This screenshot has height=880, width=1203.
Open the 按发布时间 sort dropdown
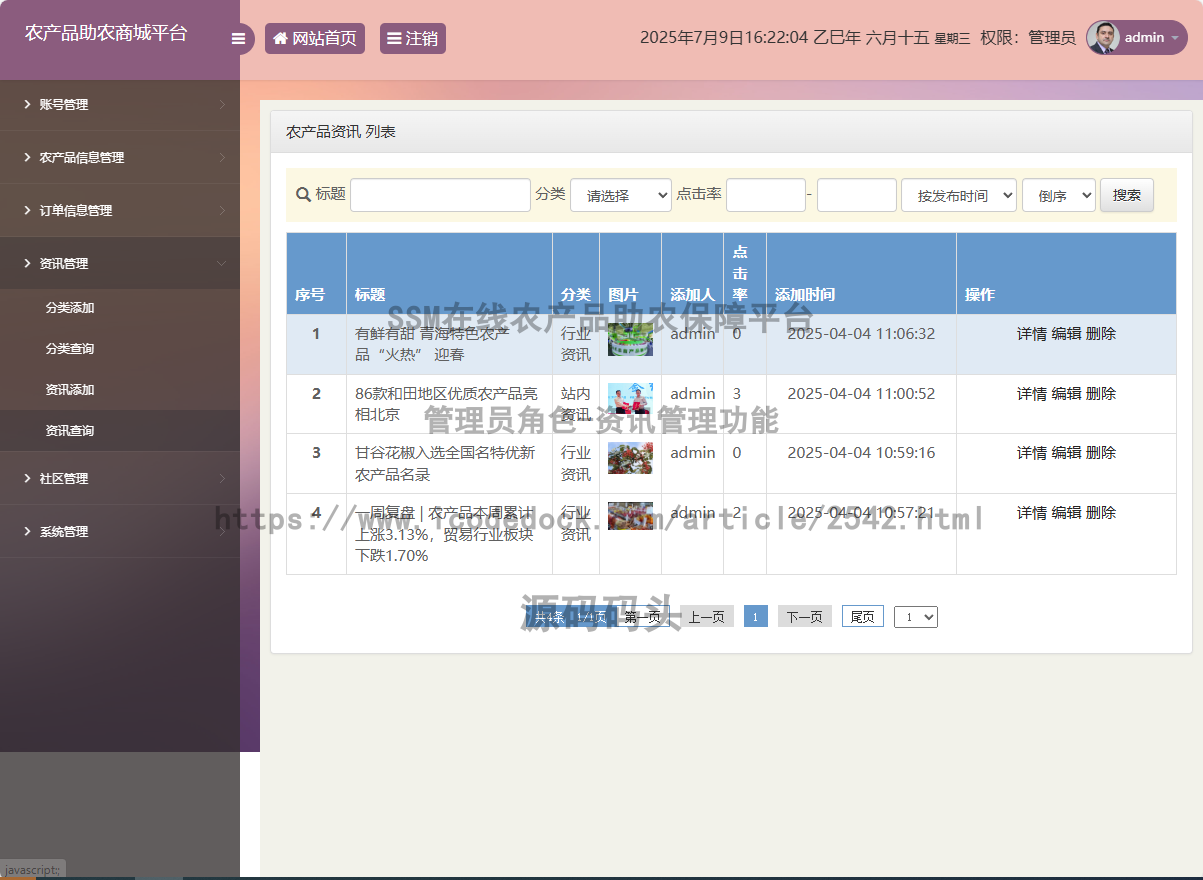coord(959,195)
